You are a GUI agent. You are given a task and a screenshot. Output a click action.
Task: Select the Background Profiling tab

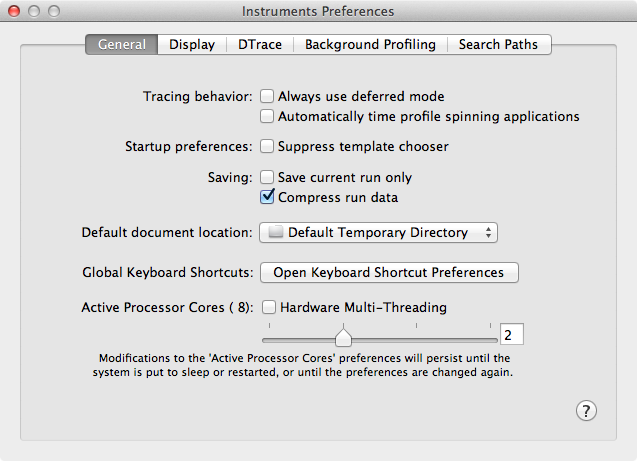tap(370, 44)
